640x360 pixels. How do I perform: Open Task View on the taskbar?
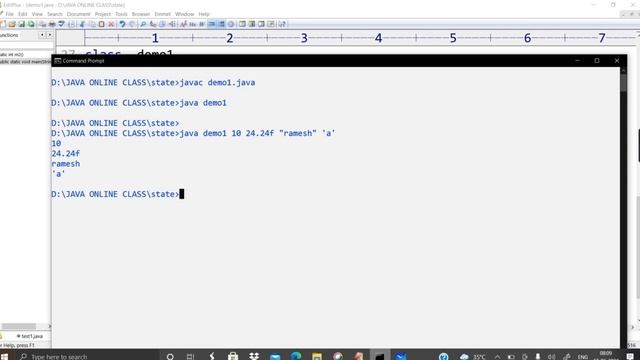click(190, 356)
